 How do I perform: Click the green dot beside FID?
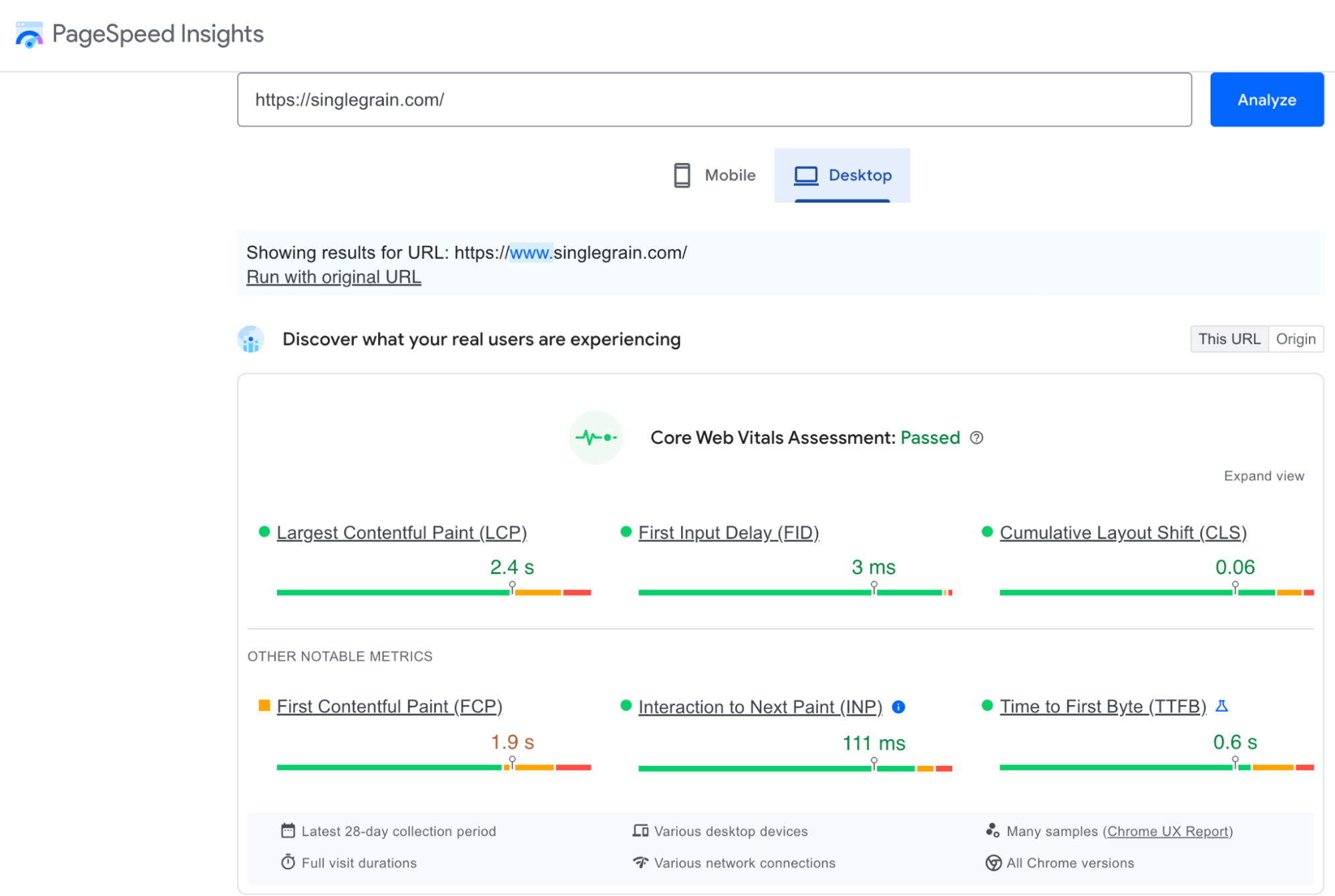626,531
